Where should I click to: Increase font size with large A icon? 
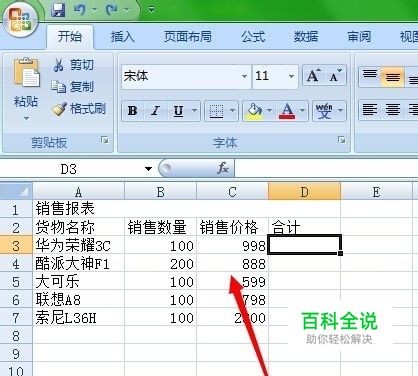(314, 76)
